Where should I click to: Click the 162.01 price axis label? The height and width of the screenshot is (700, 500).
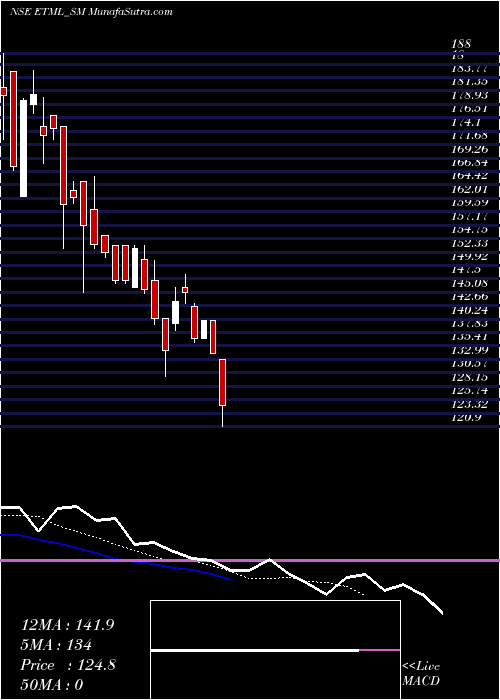click(469, 189)
